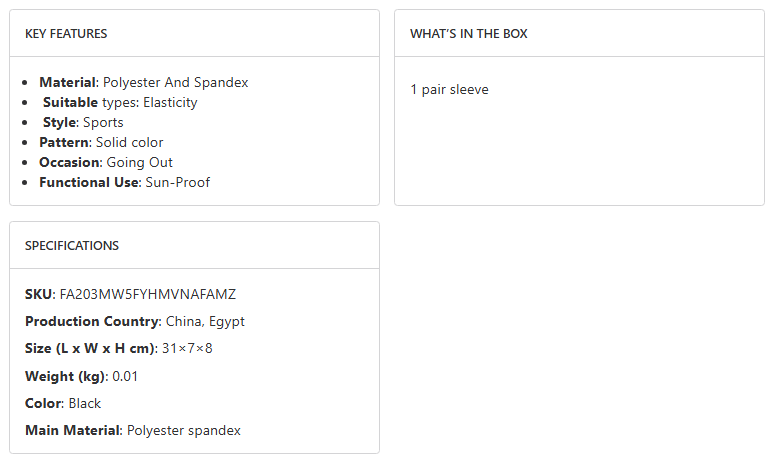Image resolution: width=775 pixels, height=467 pixels.
Task: Select the Color: Black specification
Action: coord(63,403)
